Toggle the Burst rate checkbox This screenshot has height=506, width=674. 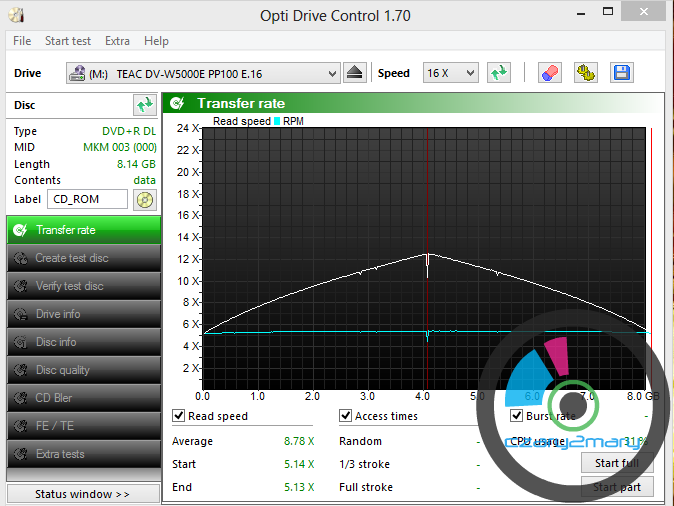pos(517,416)
